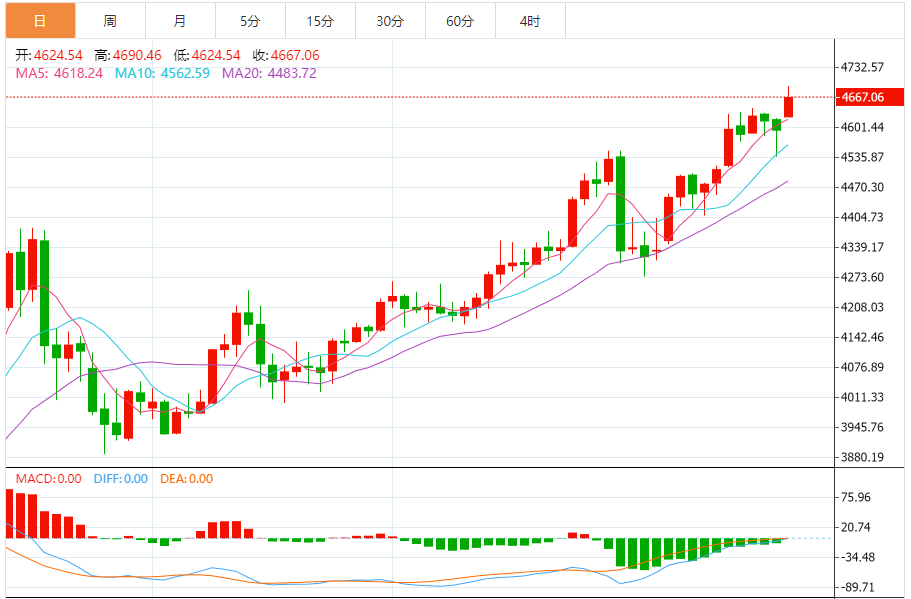Click the MACD indicator label
Screen dimensions: 911x599
(48, 478)
